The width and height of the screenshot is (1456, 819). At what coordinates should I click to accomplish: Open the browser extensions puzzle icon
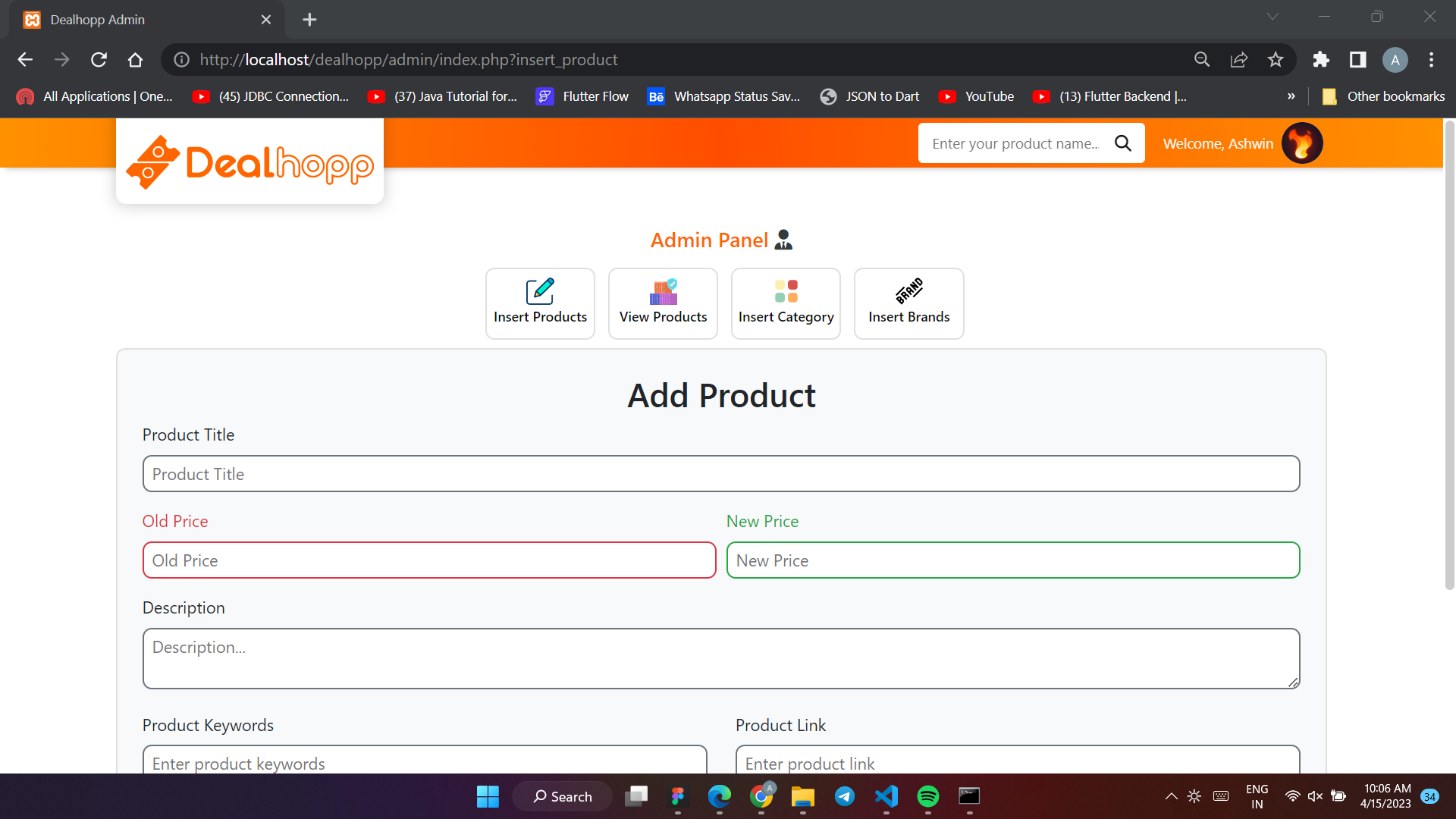point(1320,60)
